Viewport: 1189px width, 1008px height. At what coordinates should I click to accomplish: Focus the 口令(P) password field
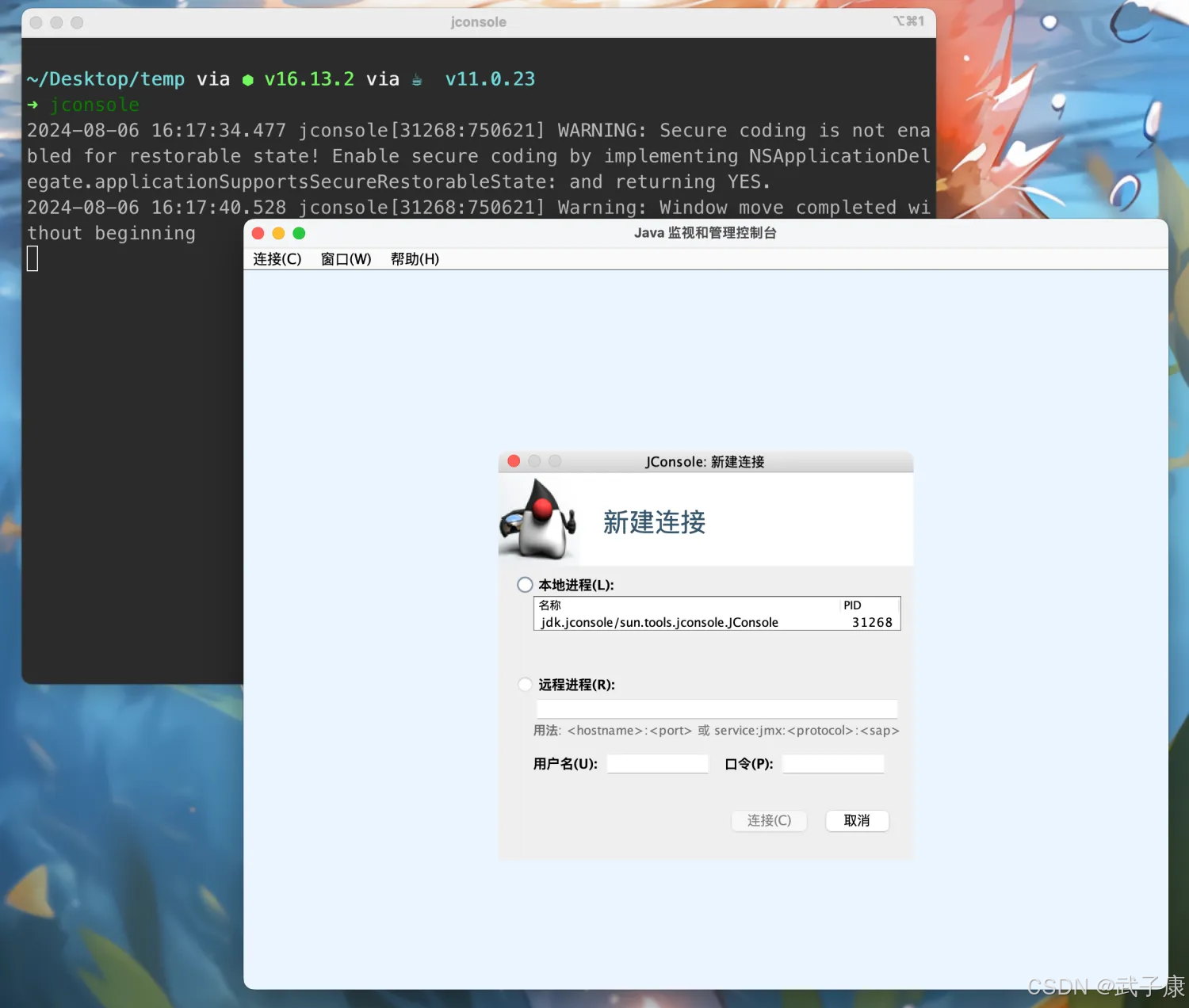(x=833, y=764)
